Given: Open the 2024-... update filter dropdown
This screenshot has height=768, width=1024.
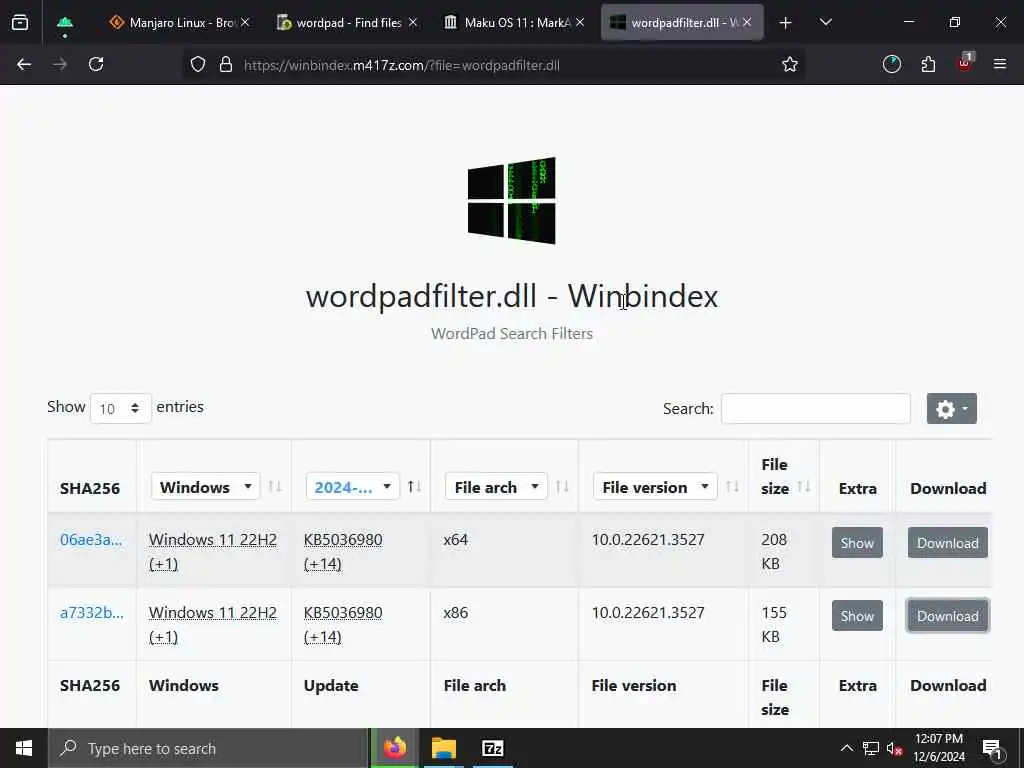Looking at the screenshot, I should click(x=352, y=487).
